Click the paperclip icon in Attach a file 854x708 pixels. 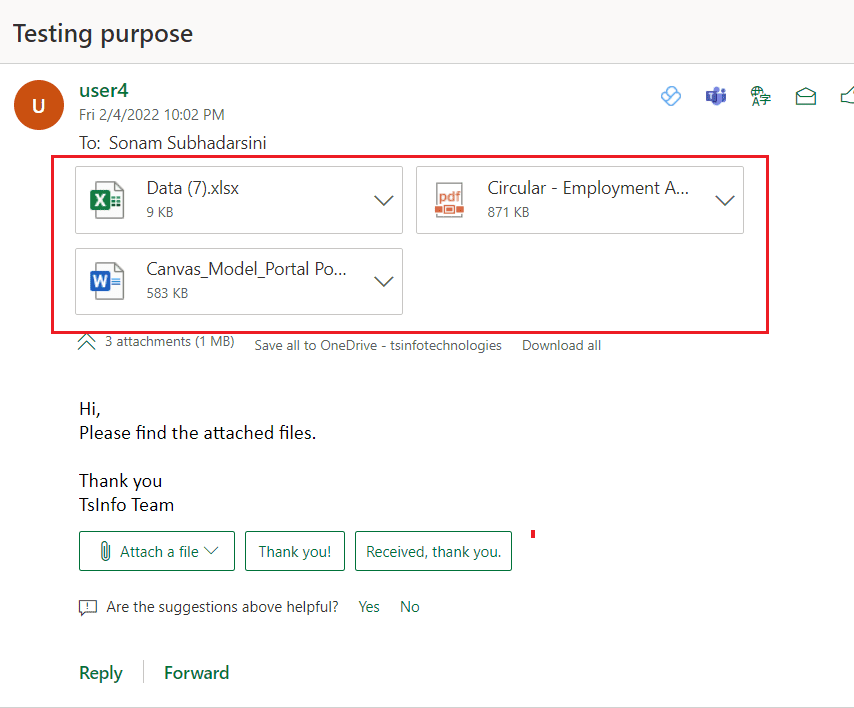[x=106, y=551]
